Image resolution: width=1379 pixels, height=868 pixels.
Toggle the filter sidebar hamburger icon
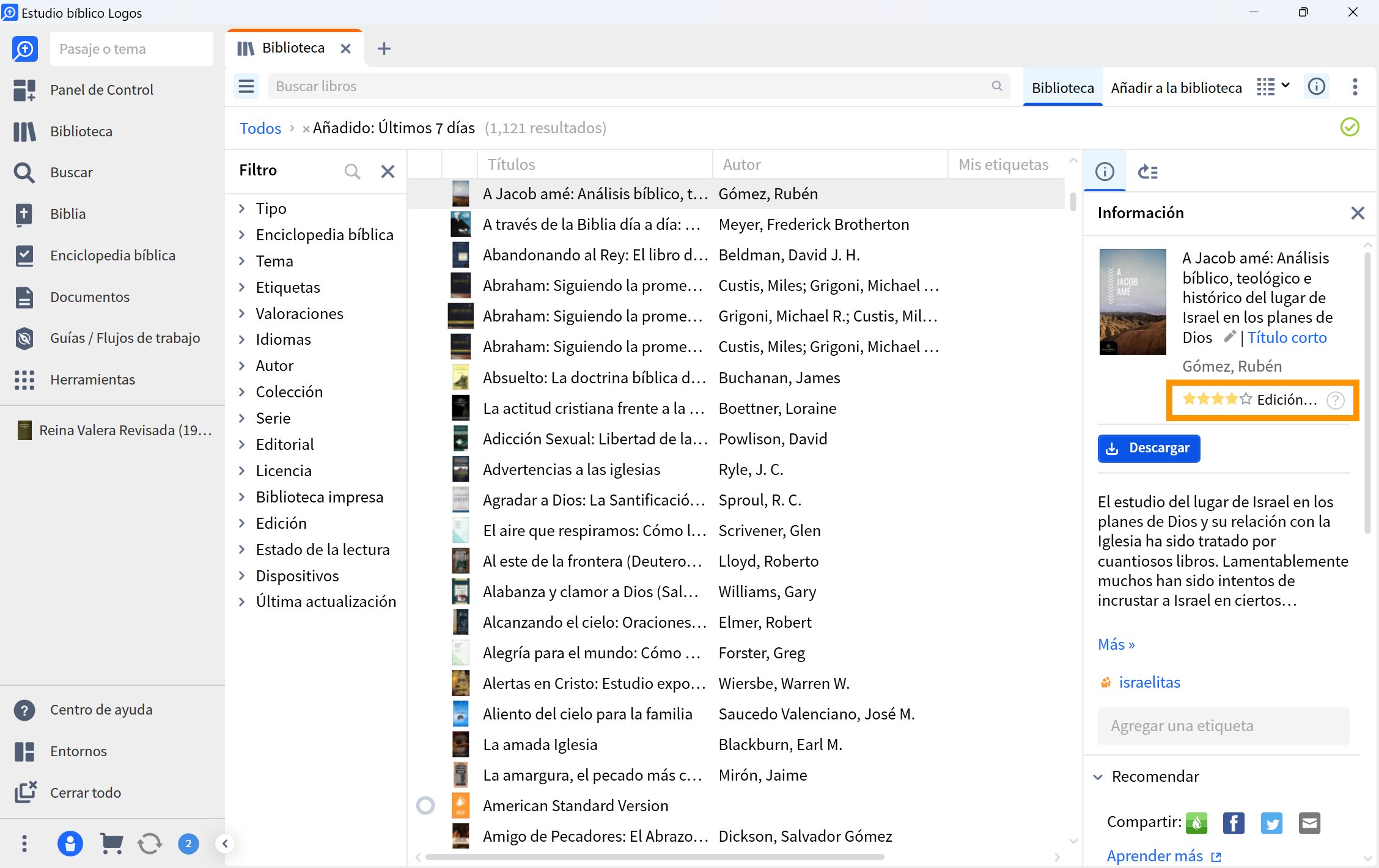[x=246, y=86]
